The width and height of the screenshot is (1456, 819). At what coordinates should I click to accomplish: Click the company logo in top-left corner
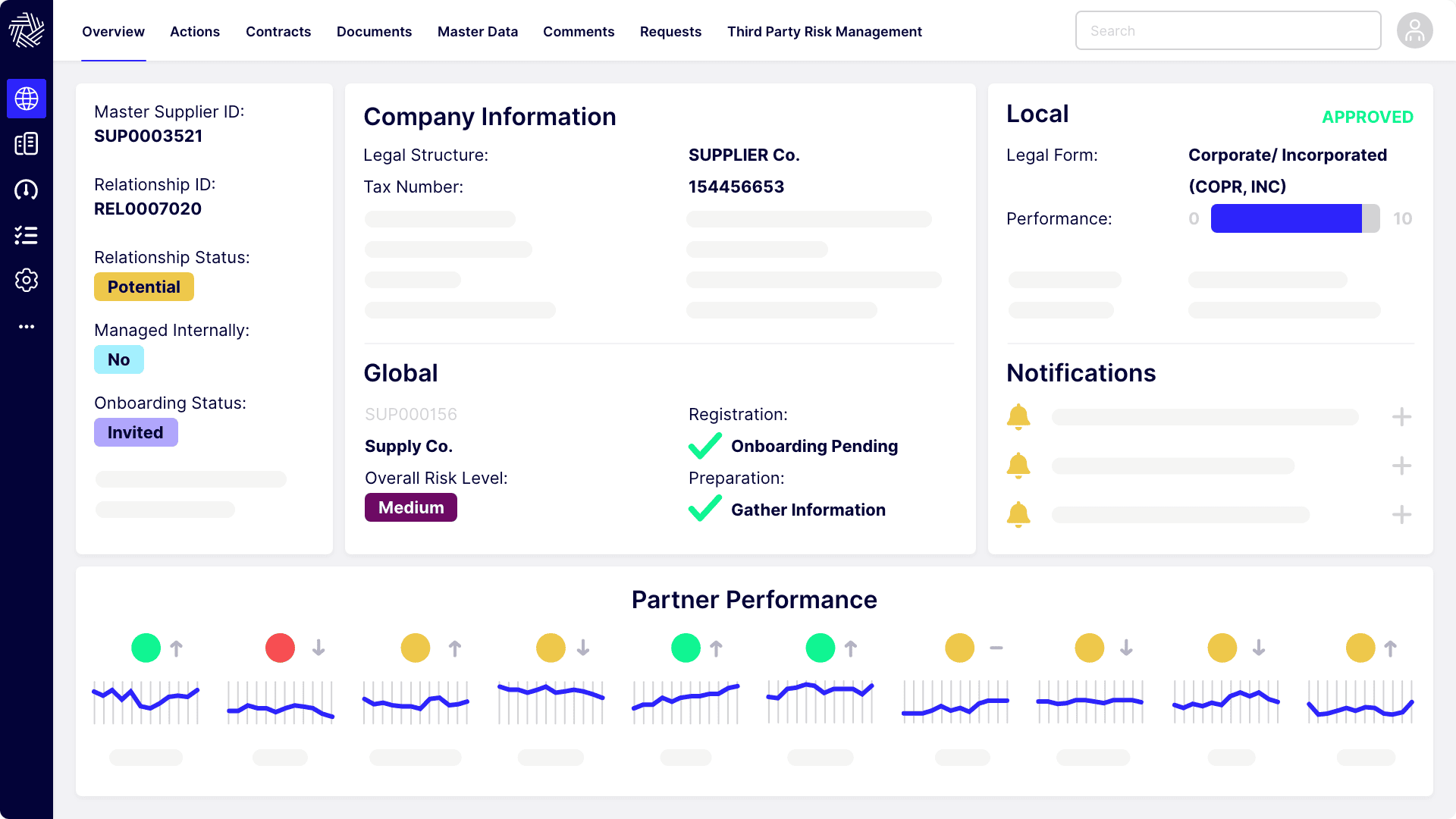pyautogui.click(x=27, y=30)
